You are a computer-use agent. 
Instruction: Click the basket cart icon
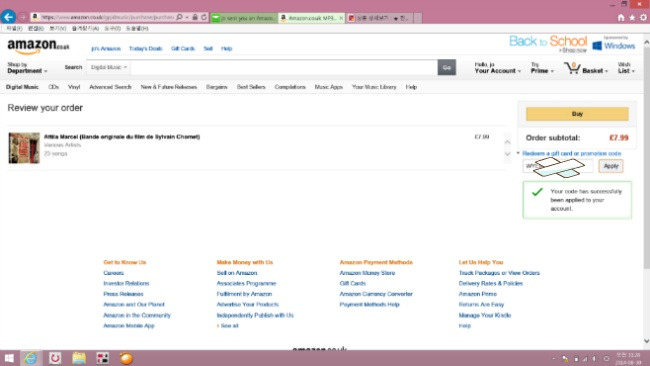pos(572,68)
